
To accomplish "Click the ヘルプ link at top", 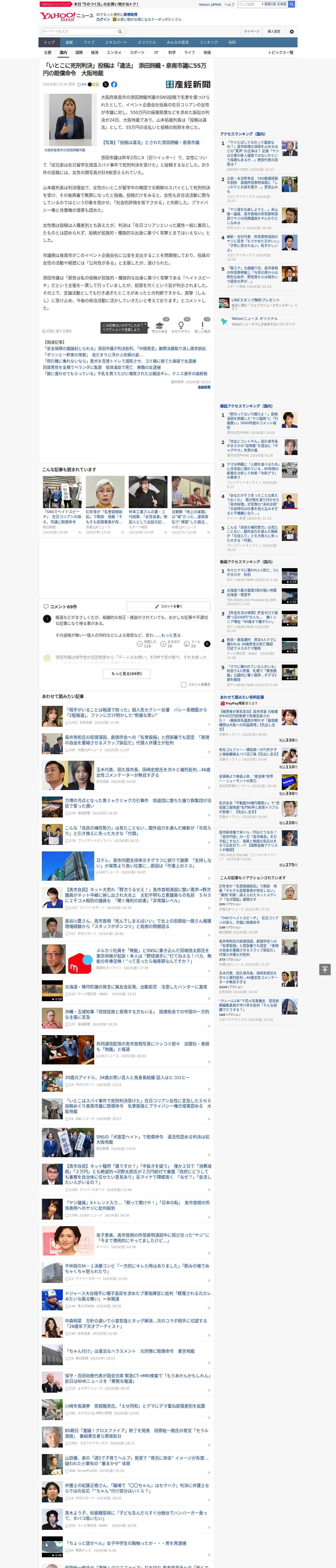I will click(229, 4).
